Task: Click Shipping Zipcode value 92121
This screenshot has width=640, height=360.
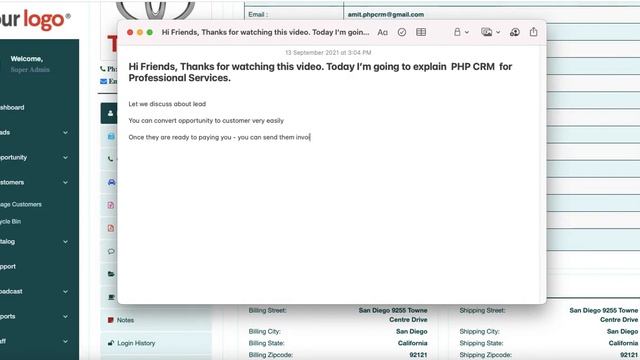Action: (x=629, y=355)
